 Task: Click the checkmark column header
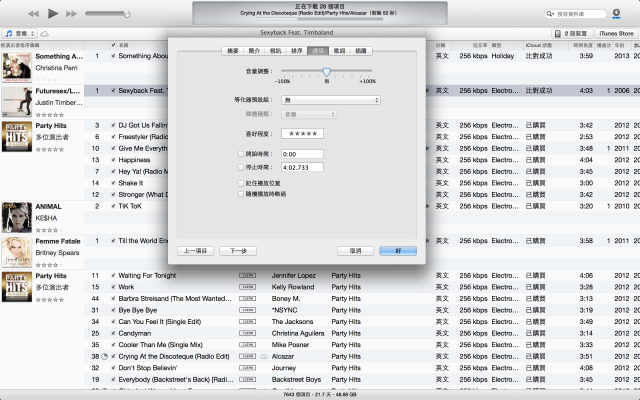tap(113, 45)
